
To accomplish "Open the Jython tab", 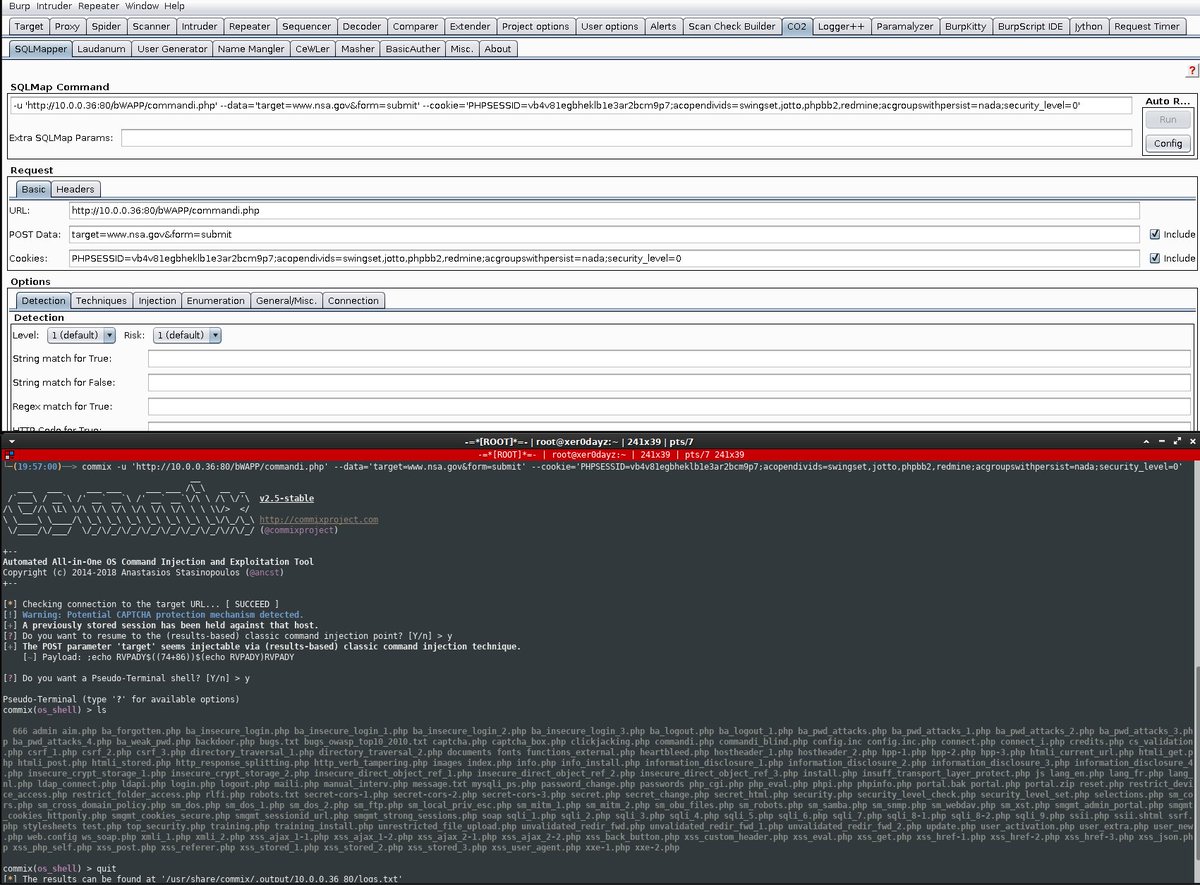I will pyautogui.click(x=1088, y=27).
